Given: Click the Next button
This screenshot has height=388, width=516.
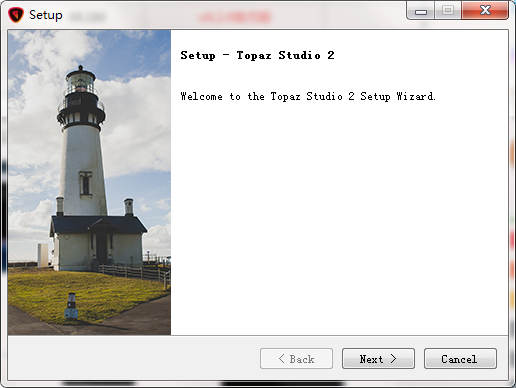Looking at the screenshot, I should (378, 359).
